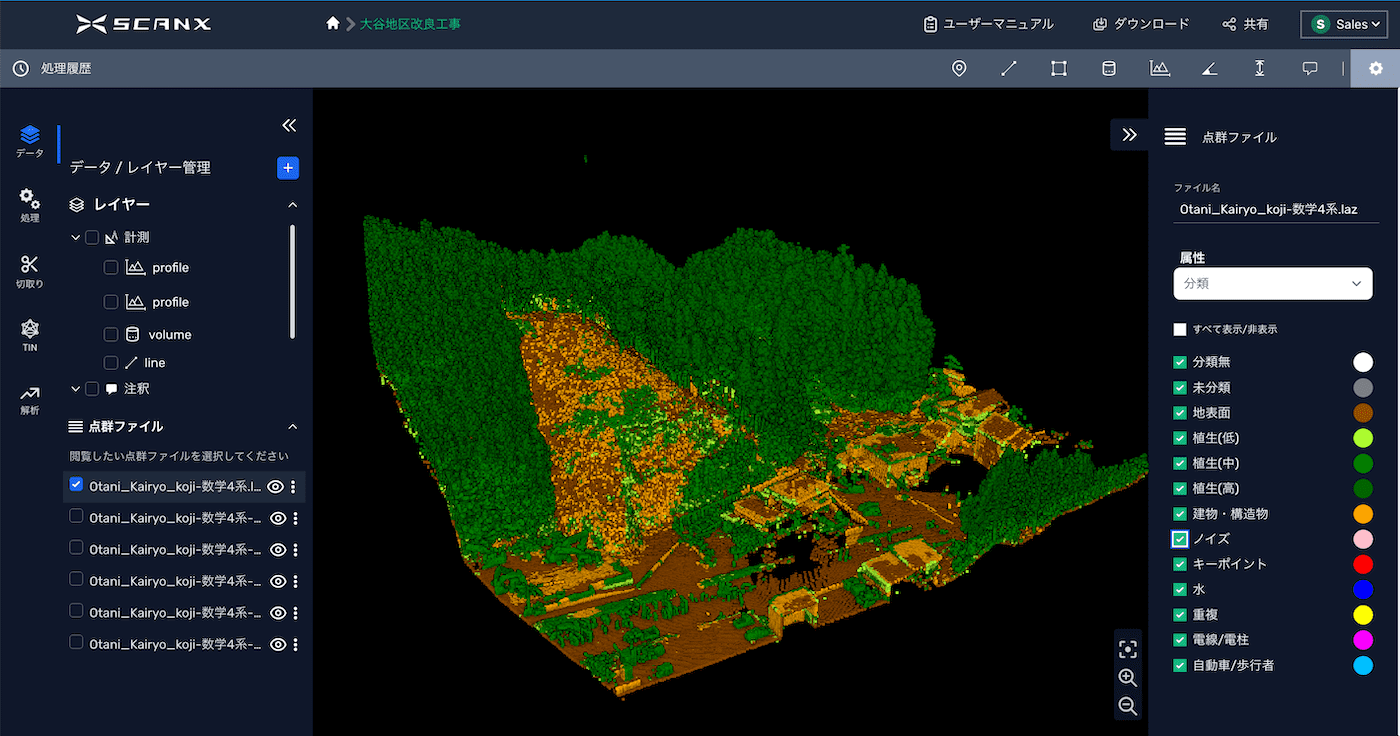
Task: Open the 切取り sidebar tab
Action: tap(30, 270)
